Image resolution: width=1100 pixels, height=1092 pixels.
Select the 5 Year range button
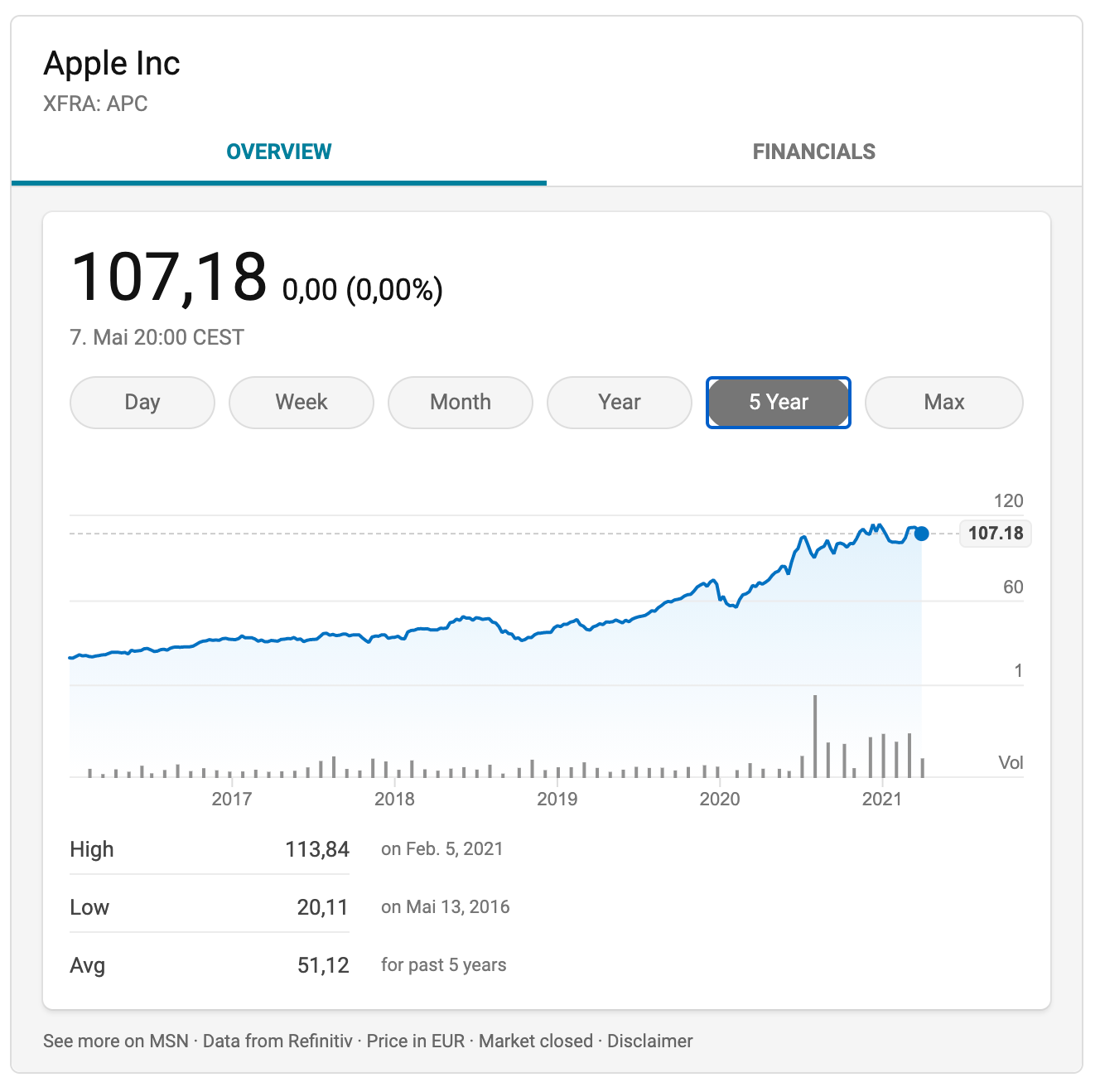coord(779,403)
